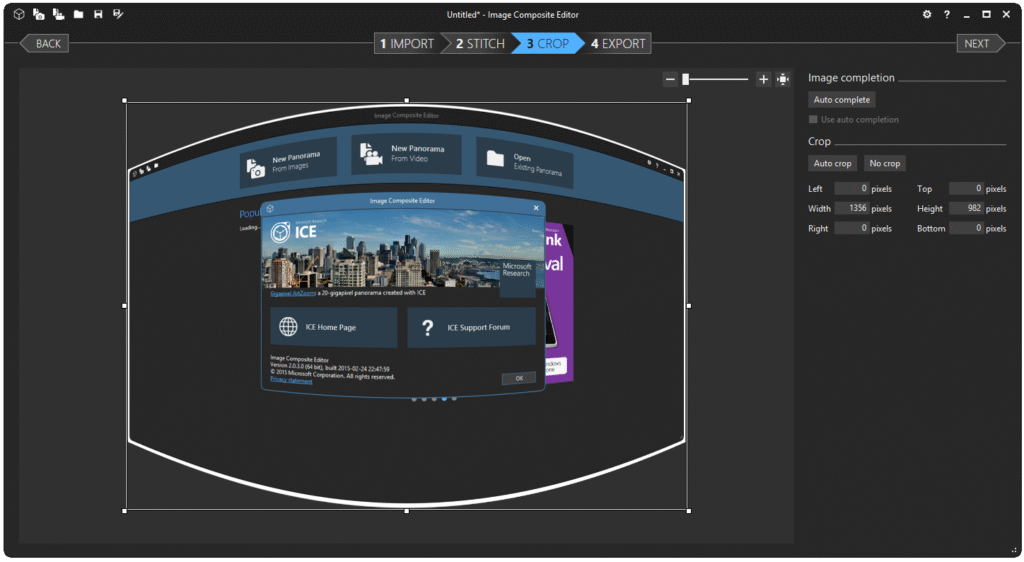Click the top-left crop handle
The width and height of the screenshot is (1024, 562).
tap(125, 101)
